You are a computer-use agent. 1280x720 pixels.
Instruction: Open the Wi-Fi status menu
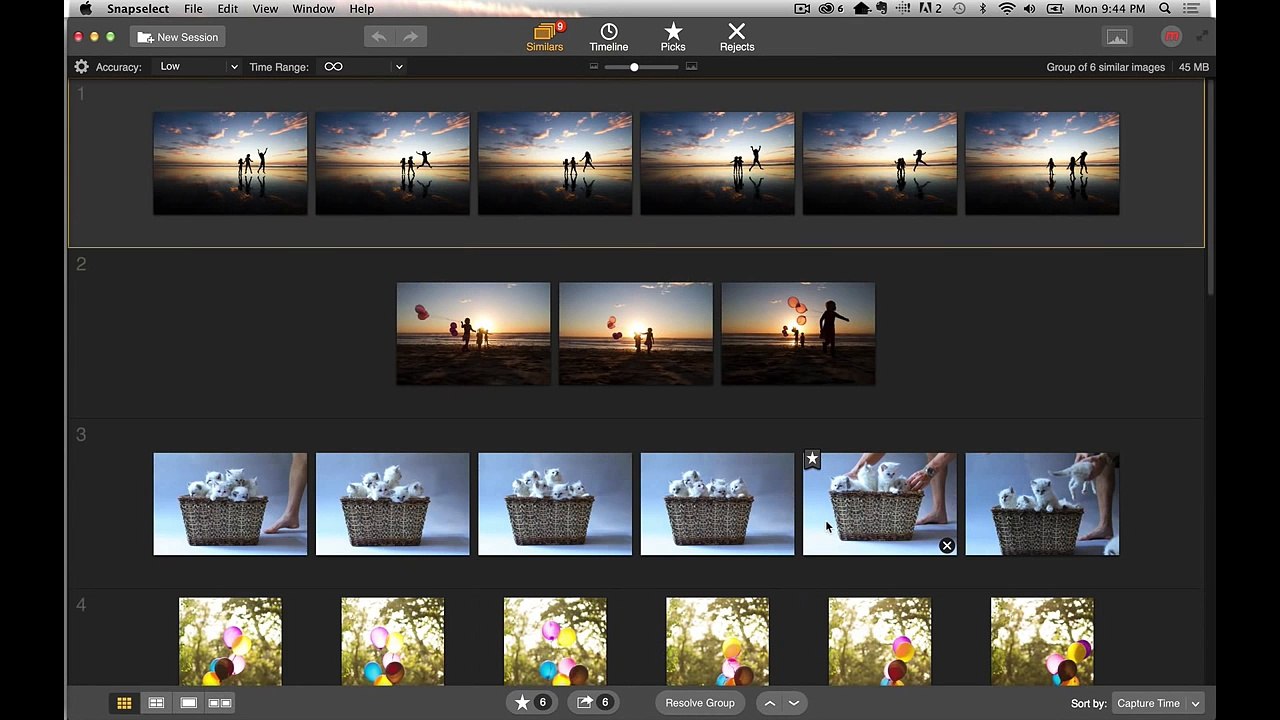(1006, 9)
